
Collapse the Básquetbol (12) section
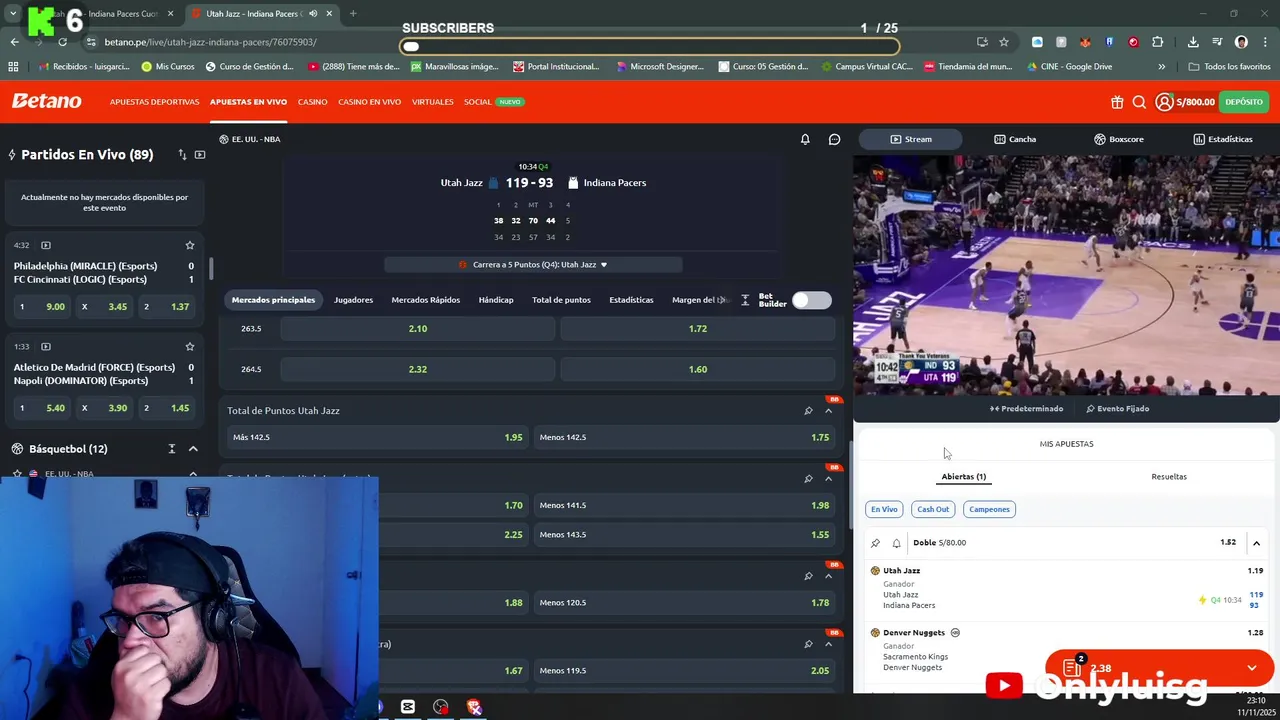coord(193,449)
